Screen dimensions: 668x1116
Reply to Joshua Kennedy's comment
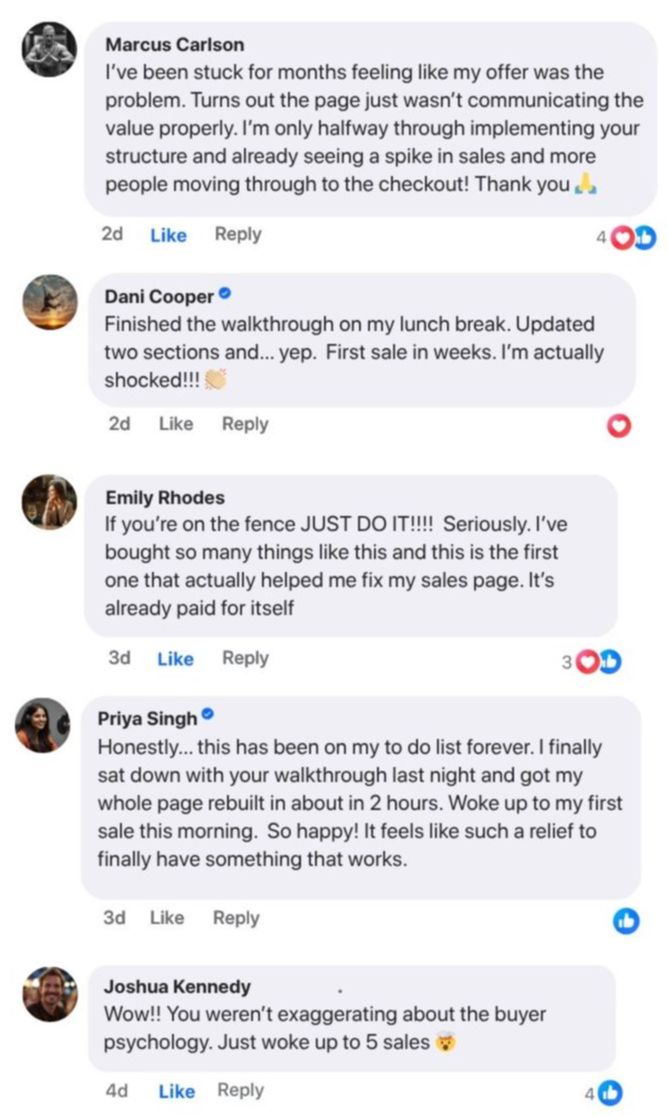point(240,1091)
